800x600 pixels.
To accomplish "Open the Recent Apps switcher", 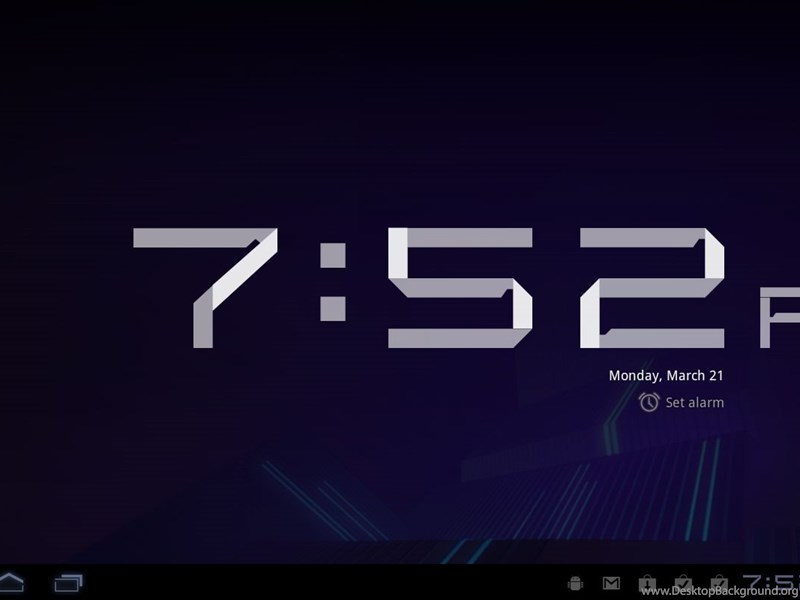I will (68, 582).
